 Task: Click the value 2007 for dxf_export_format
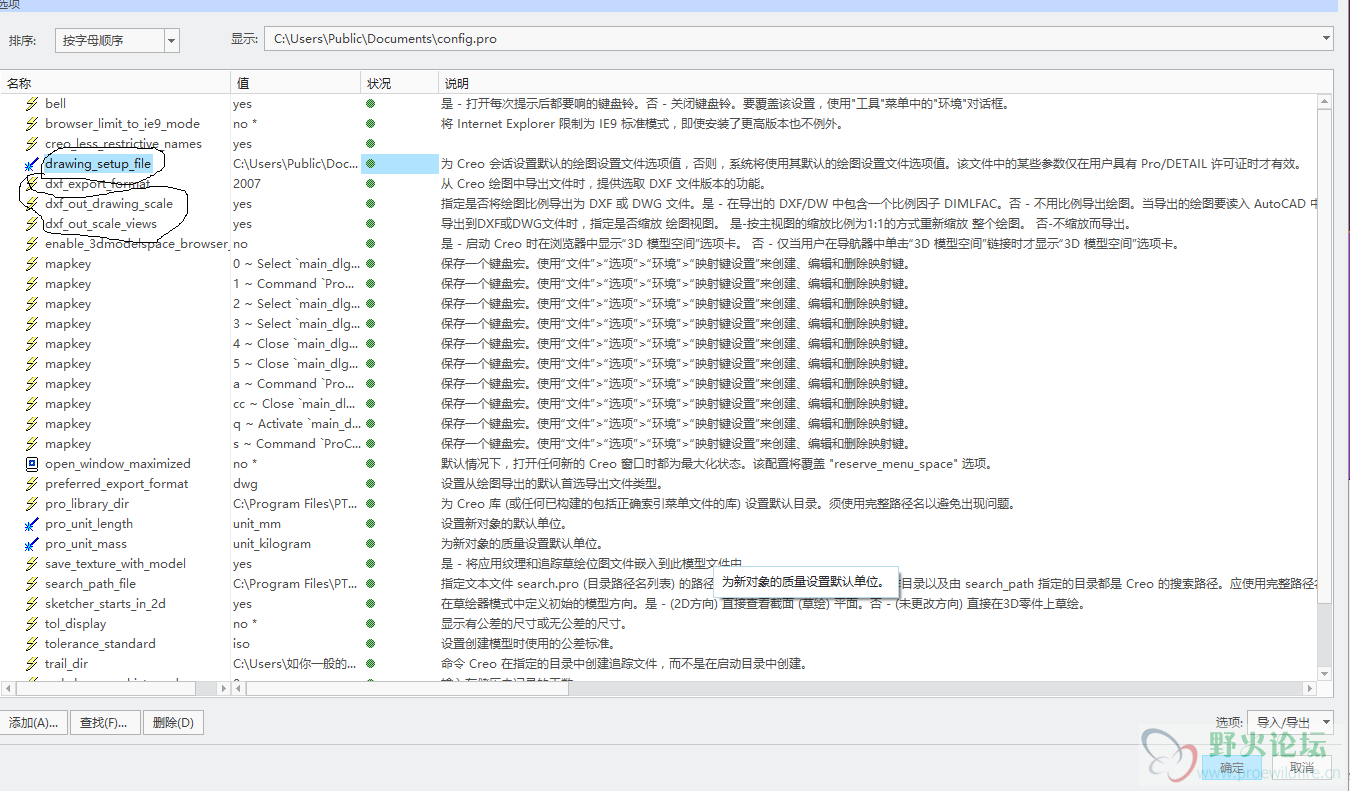pos(247,184)
